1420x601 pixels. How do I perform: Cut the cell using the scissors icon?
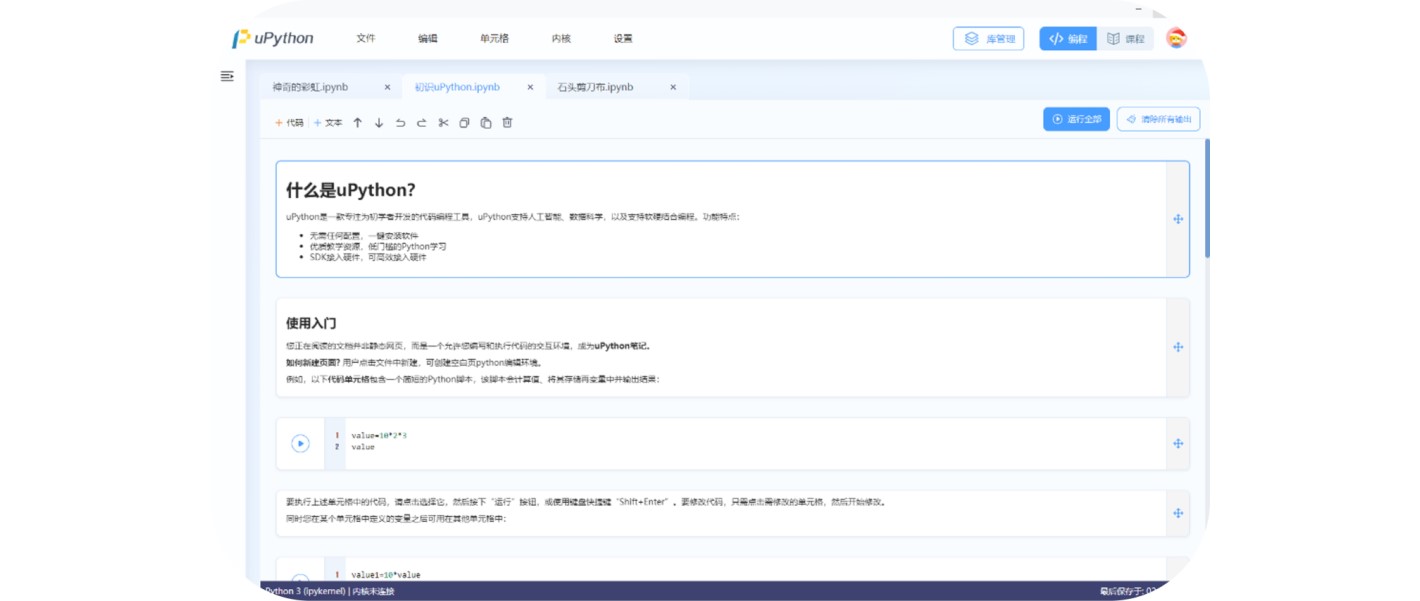(x=443, y=123)
